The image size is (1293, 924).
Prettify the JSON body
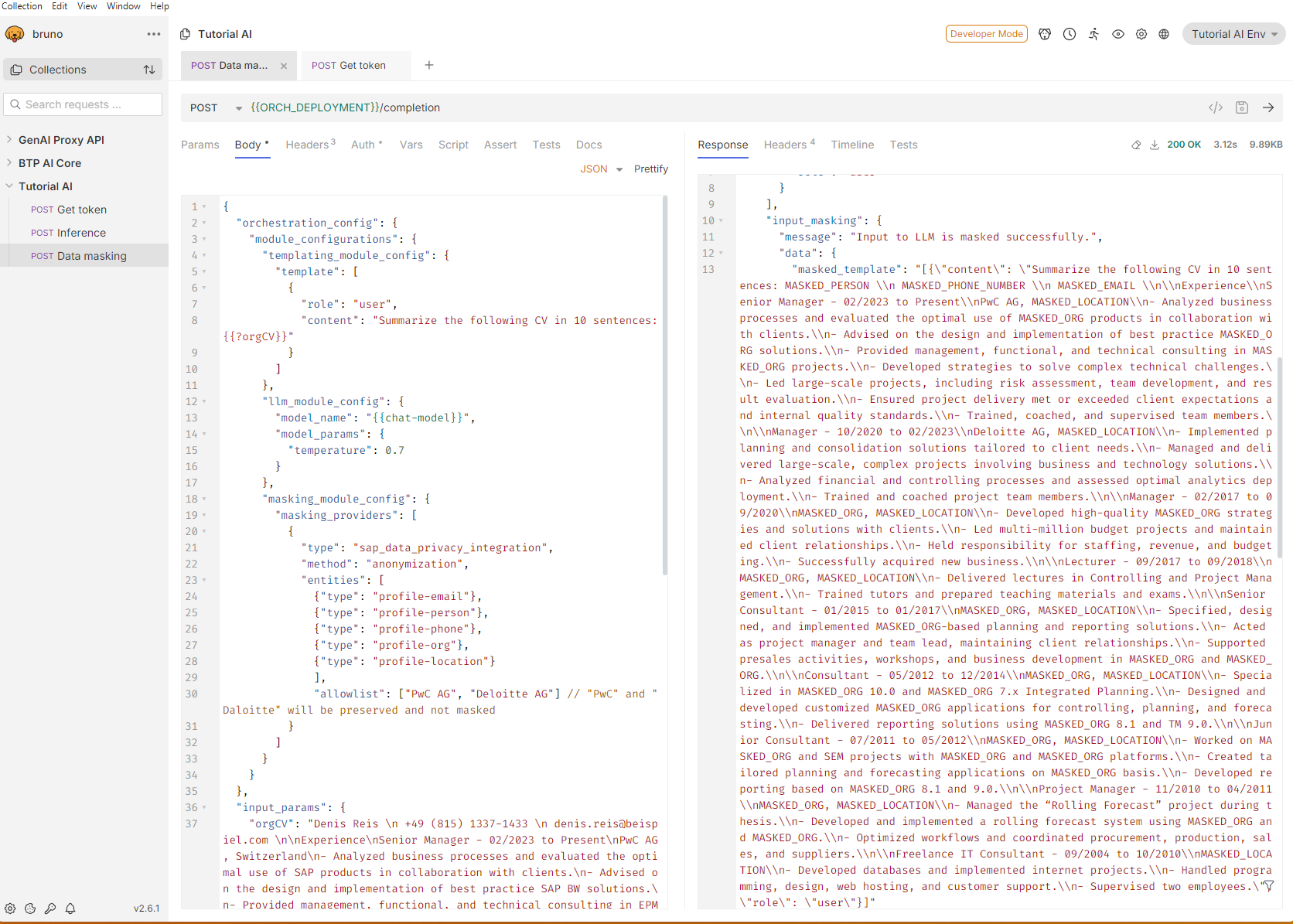[651, 169]
